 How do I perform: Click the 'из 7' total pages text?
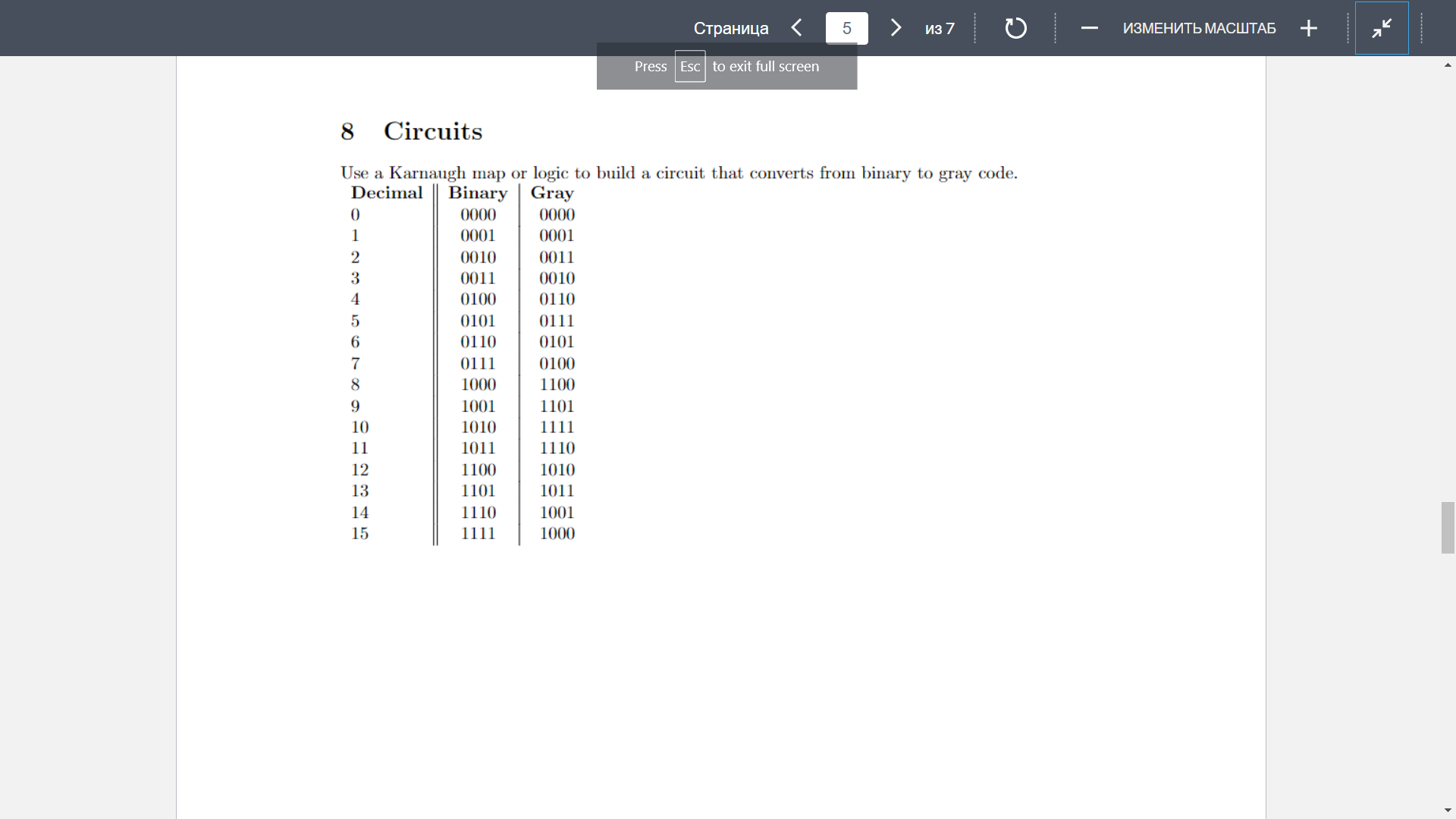(940, 28)
